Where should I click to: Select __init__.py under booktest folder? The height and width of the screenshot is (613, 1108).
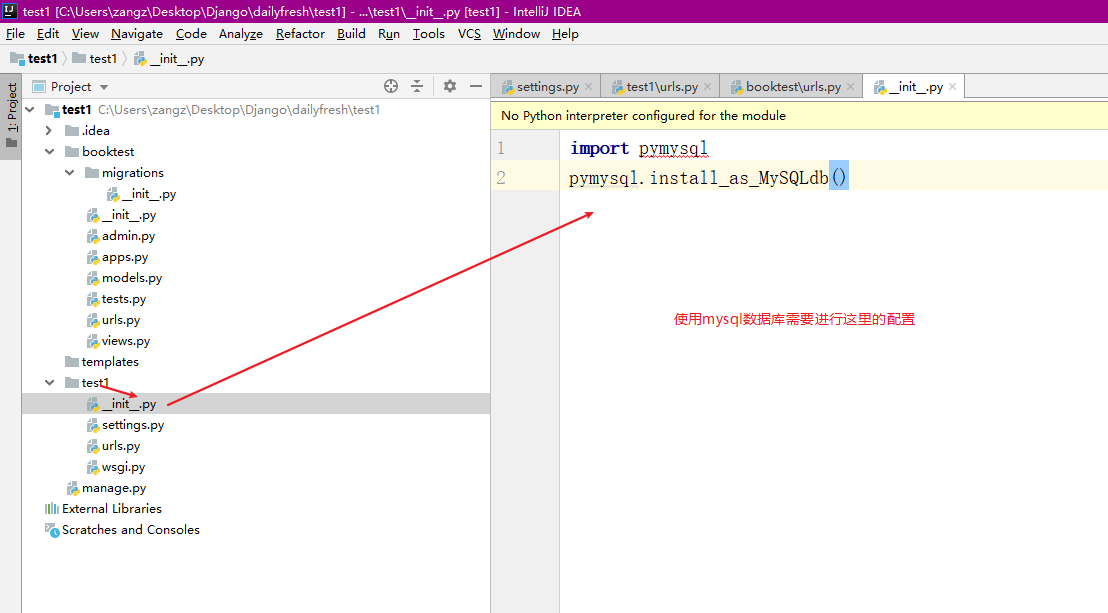point(122,215)
